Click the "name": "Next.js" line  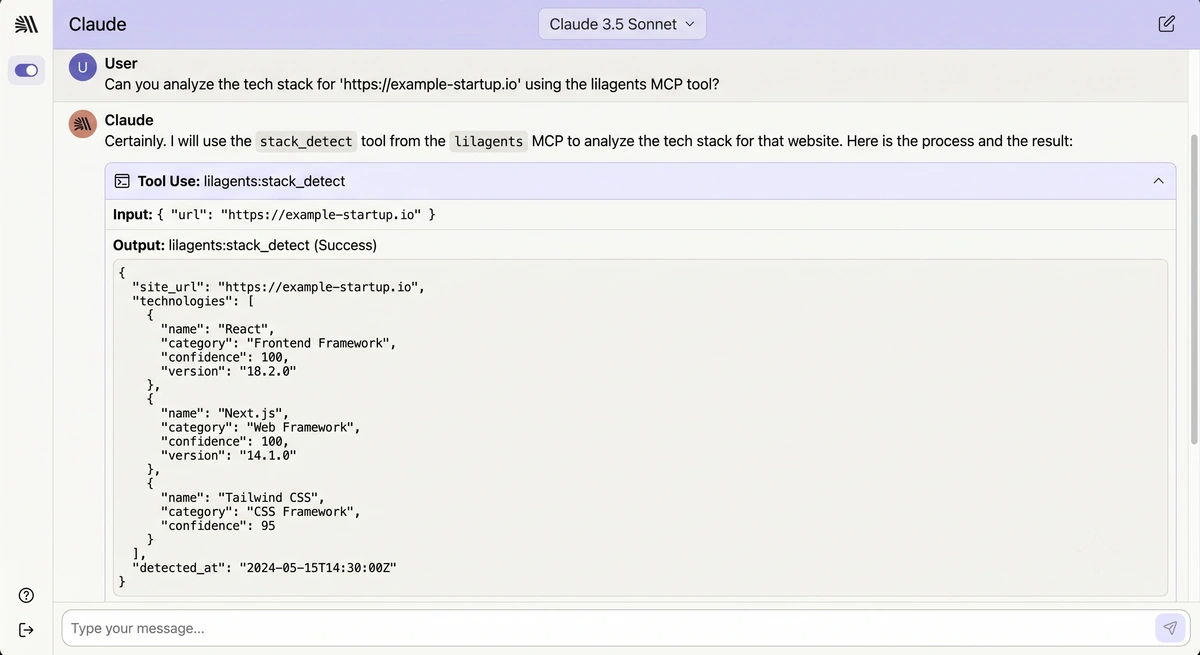tap(224, 413)
